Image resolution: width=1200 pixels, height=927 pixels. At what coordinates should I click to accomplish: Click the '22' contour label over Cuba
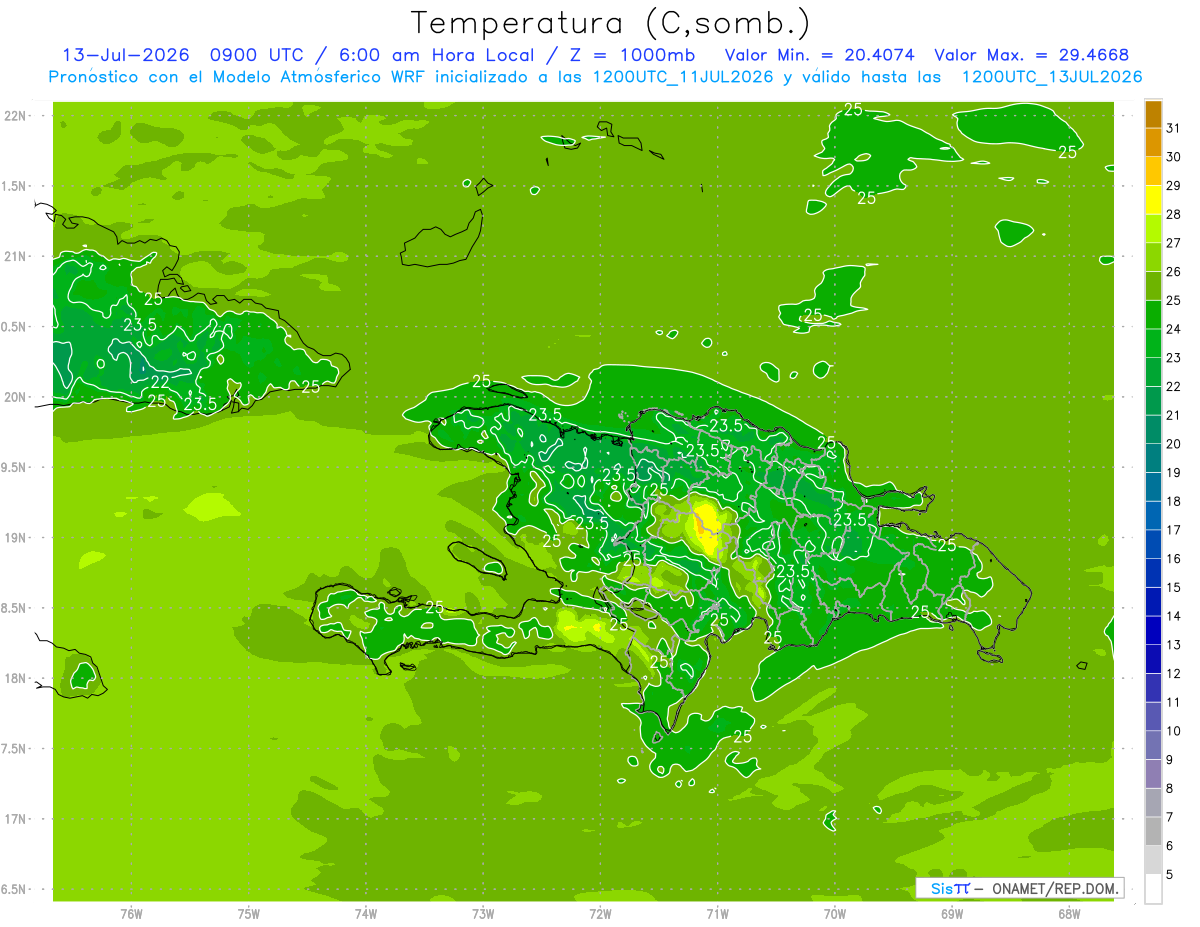coord(160,382)
